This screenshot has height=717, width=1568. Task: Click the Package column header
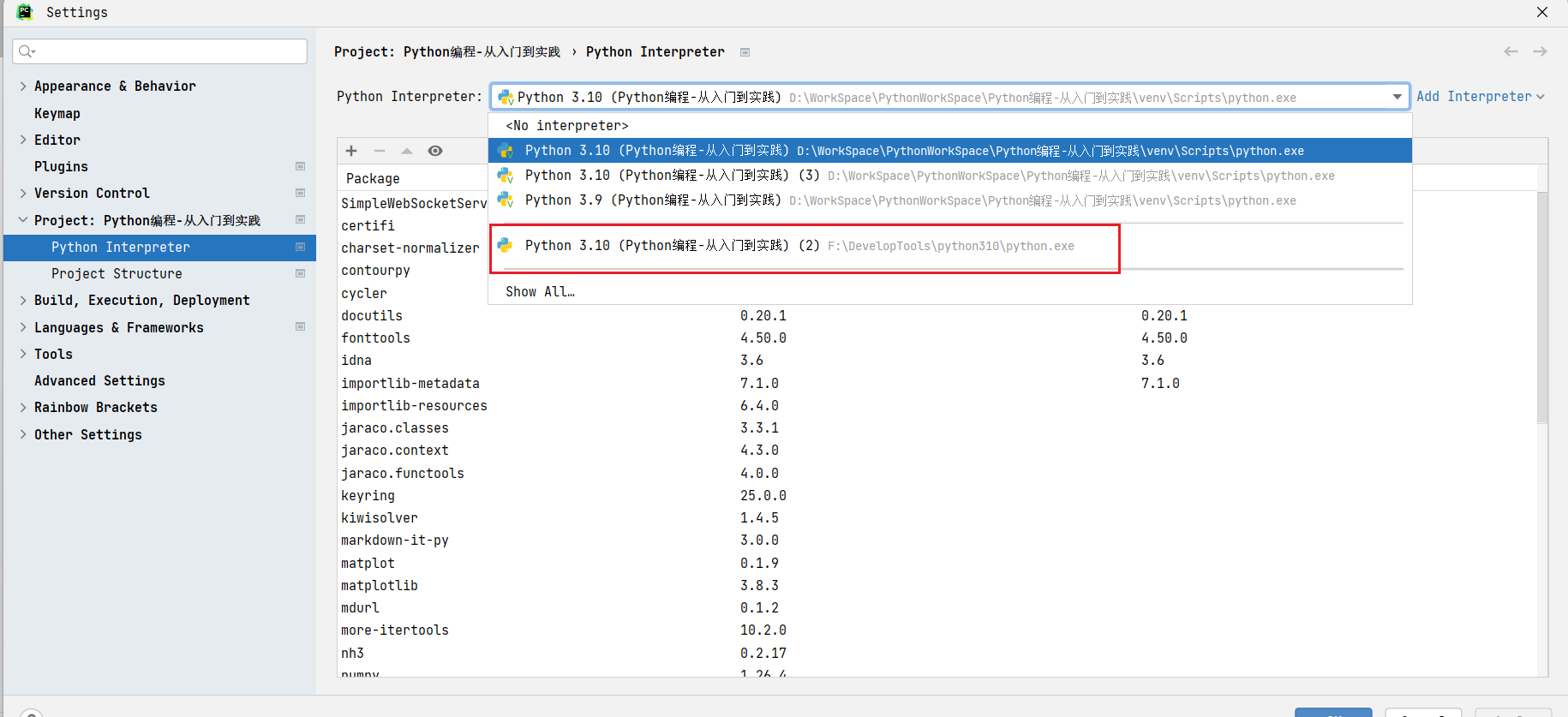[373, 178]
